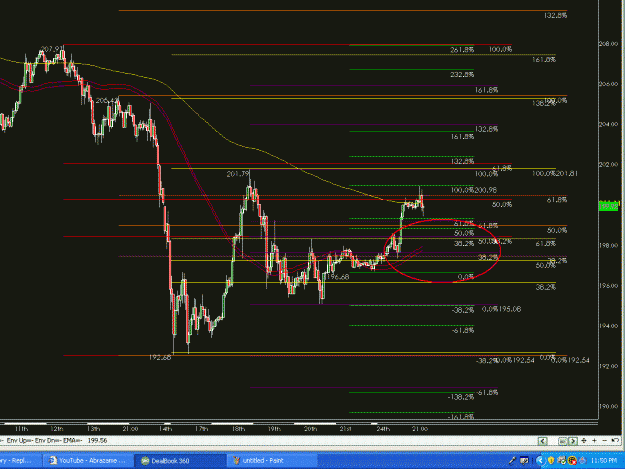Click the 196.68 price label on chart

click(338, 277)
